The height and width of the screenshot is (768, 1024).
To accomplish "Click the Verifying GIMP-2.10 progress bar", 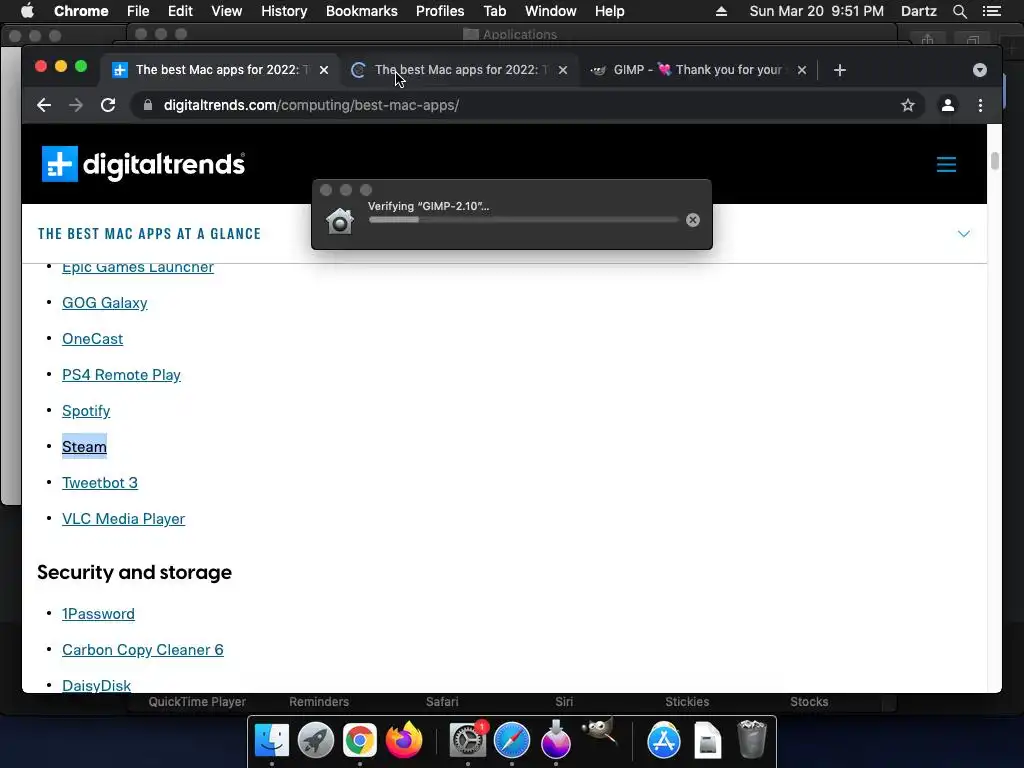I will (x=524, y=220).
